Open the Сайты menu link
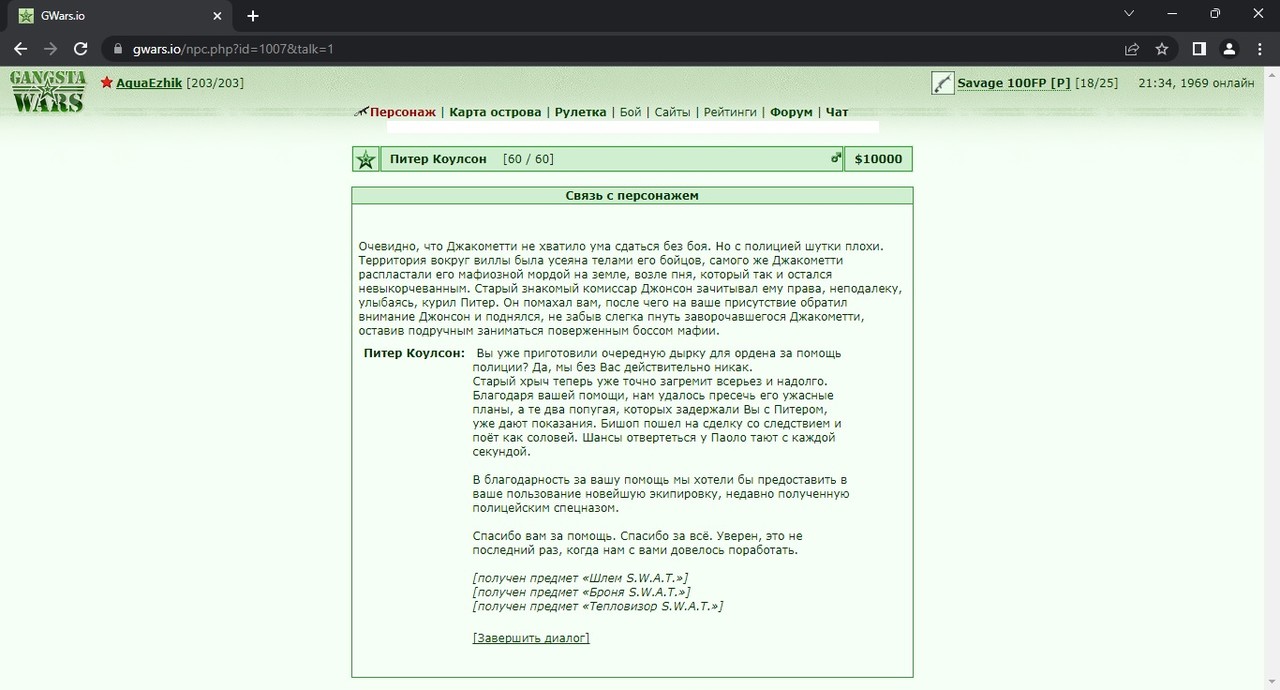Image resolution: width=1280 pixels, height=690 pixels. 672,112
